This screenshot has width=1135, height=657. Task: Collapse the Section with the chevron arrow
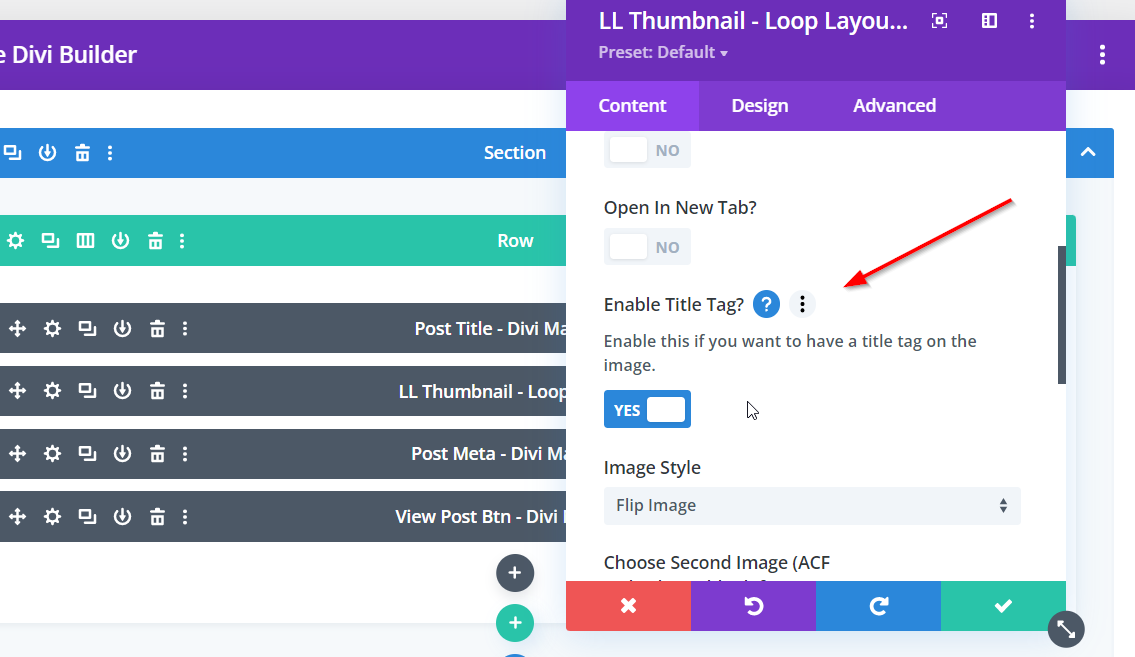tap(1089, 153)
